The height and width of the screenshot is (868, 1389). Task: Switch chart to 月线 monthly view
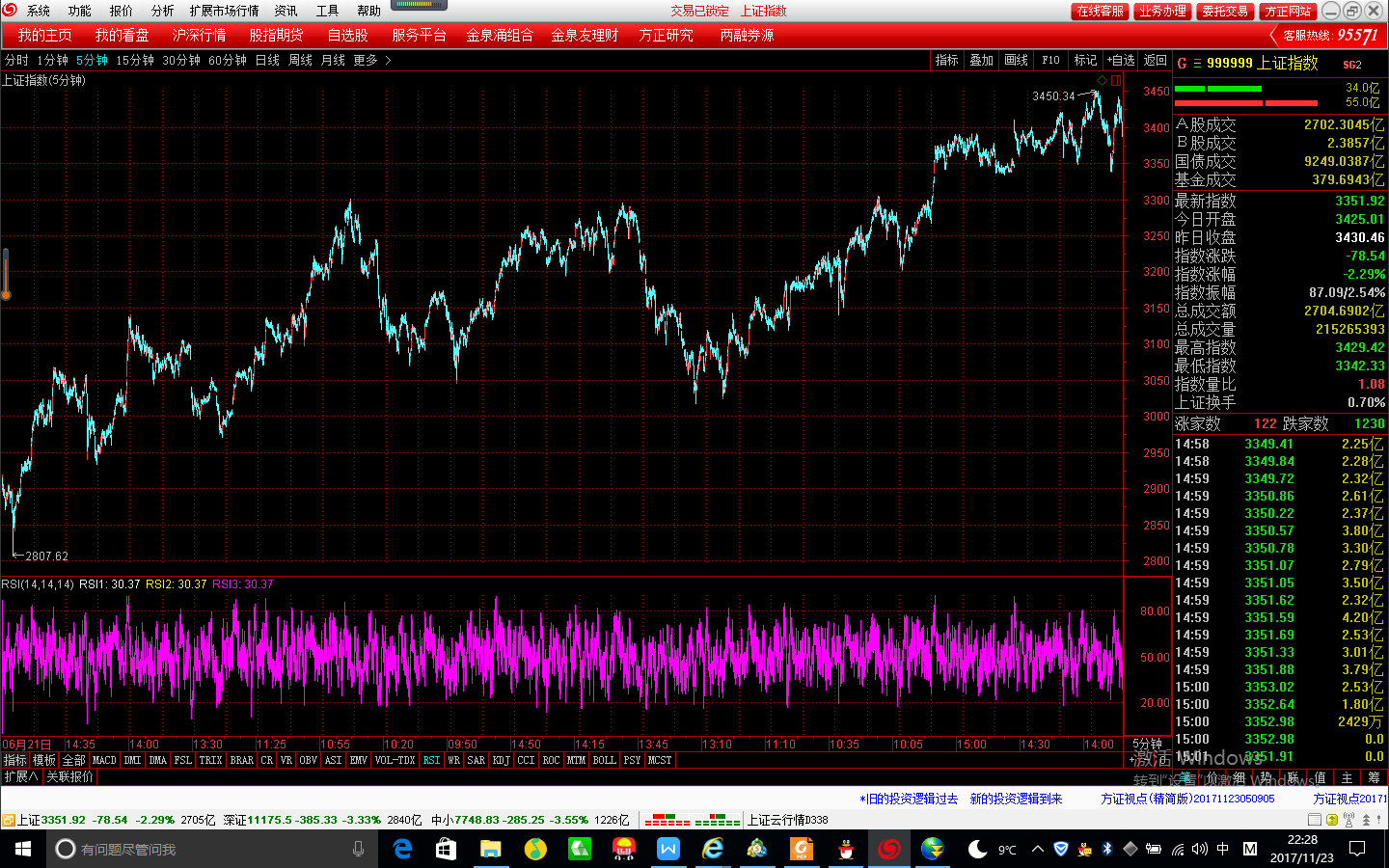coord(333,60)
